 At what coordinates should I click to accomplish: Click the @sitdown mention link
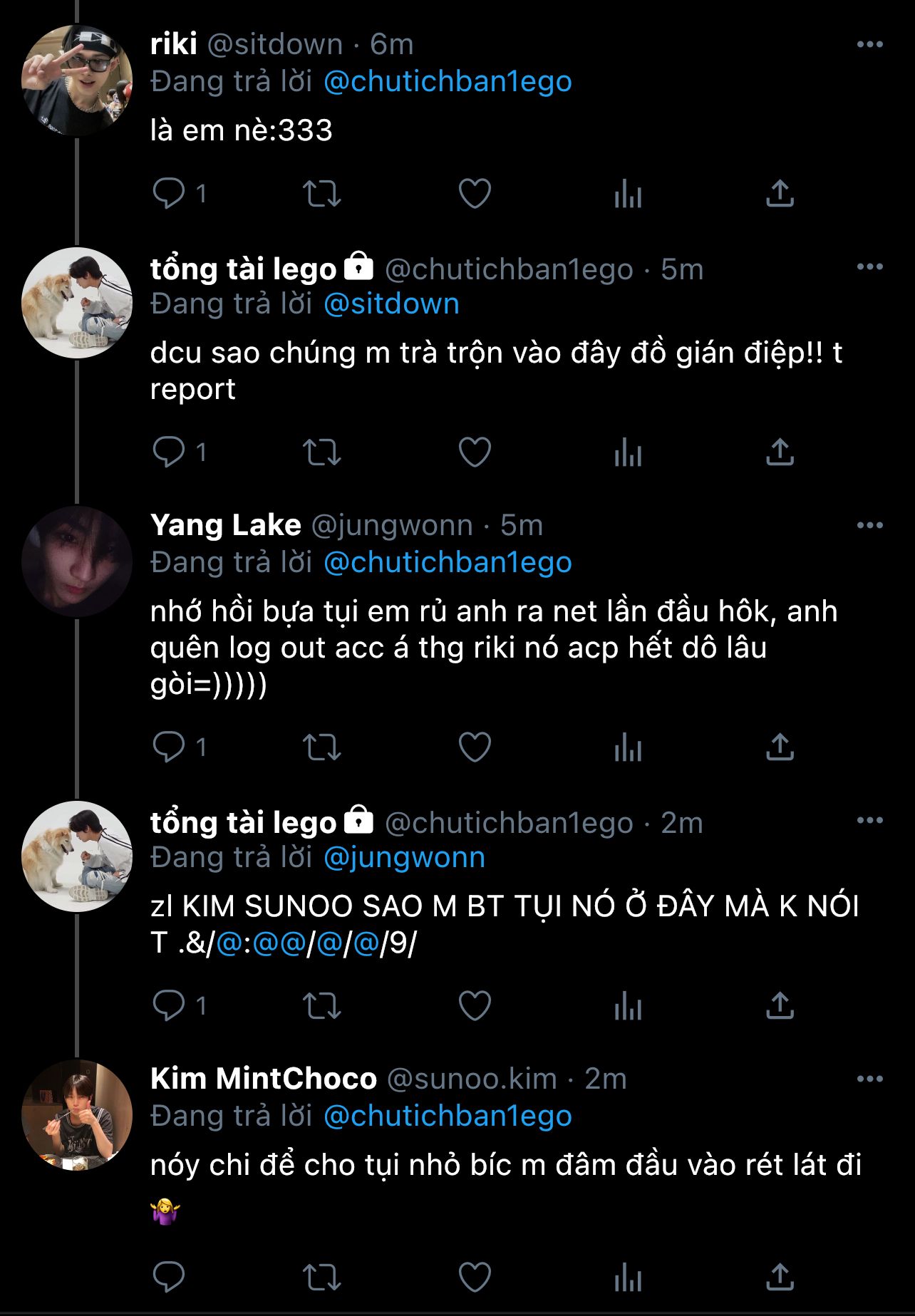pos(391,304)
